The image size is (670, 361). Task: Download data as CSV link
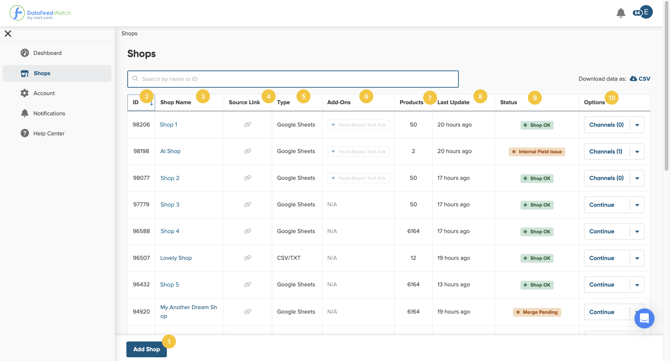pyautogui.click(x=640, y=79)
